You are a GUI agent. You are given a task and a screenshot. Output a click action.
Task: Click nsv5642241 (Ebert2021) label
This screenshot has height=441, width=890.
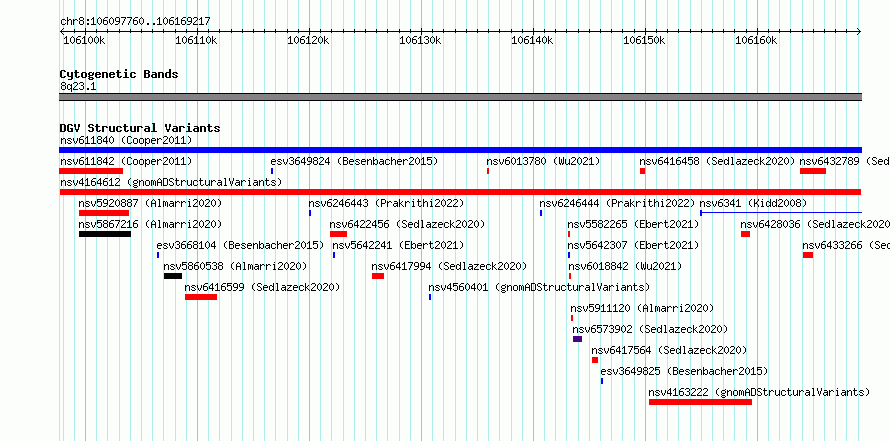[398, 245]
